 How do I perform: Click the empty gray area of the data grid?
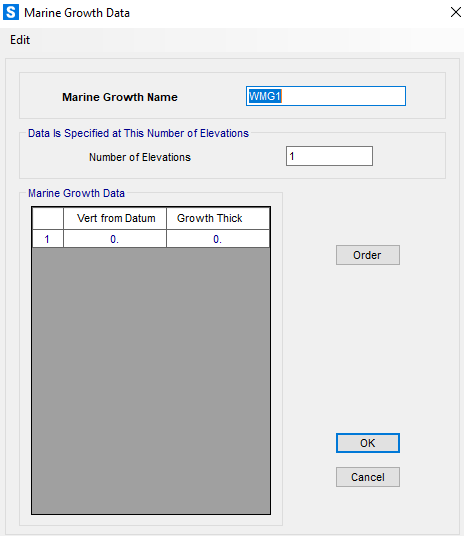point(151,379)
